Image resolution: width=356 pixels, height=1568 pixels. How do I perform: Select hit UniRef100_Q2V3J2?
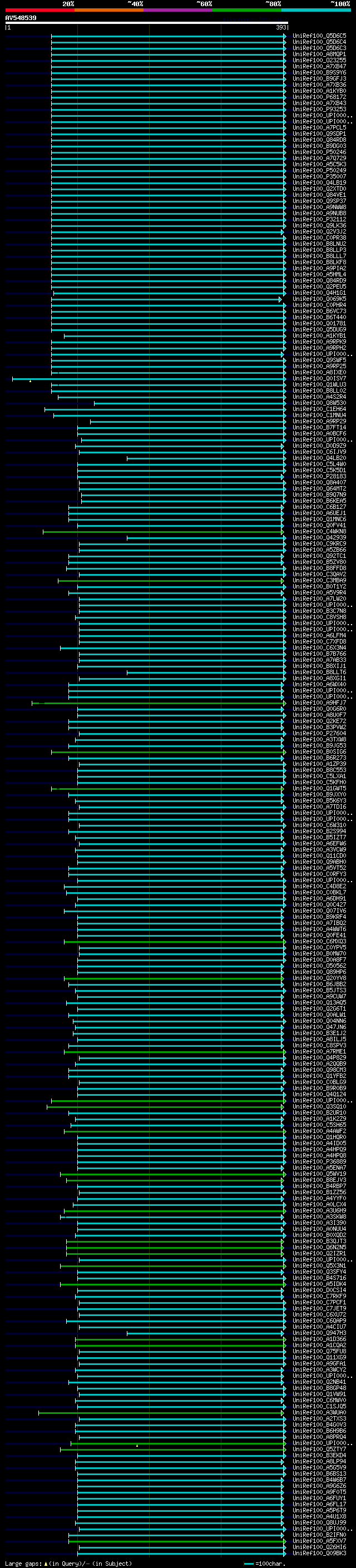pyautogui.click(x=319, y=231)
